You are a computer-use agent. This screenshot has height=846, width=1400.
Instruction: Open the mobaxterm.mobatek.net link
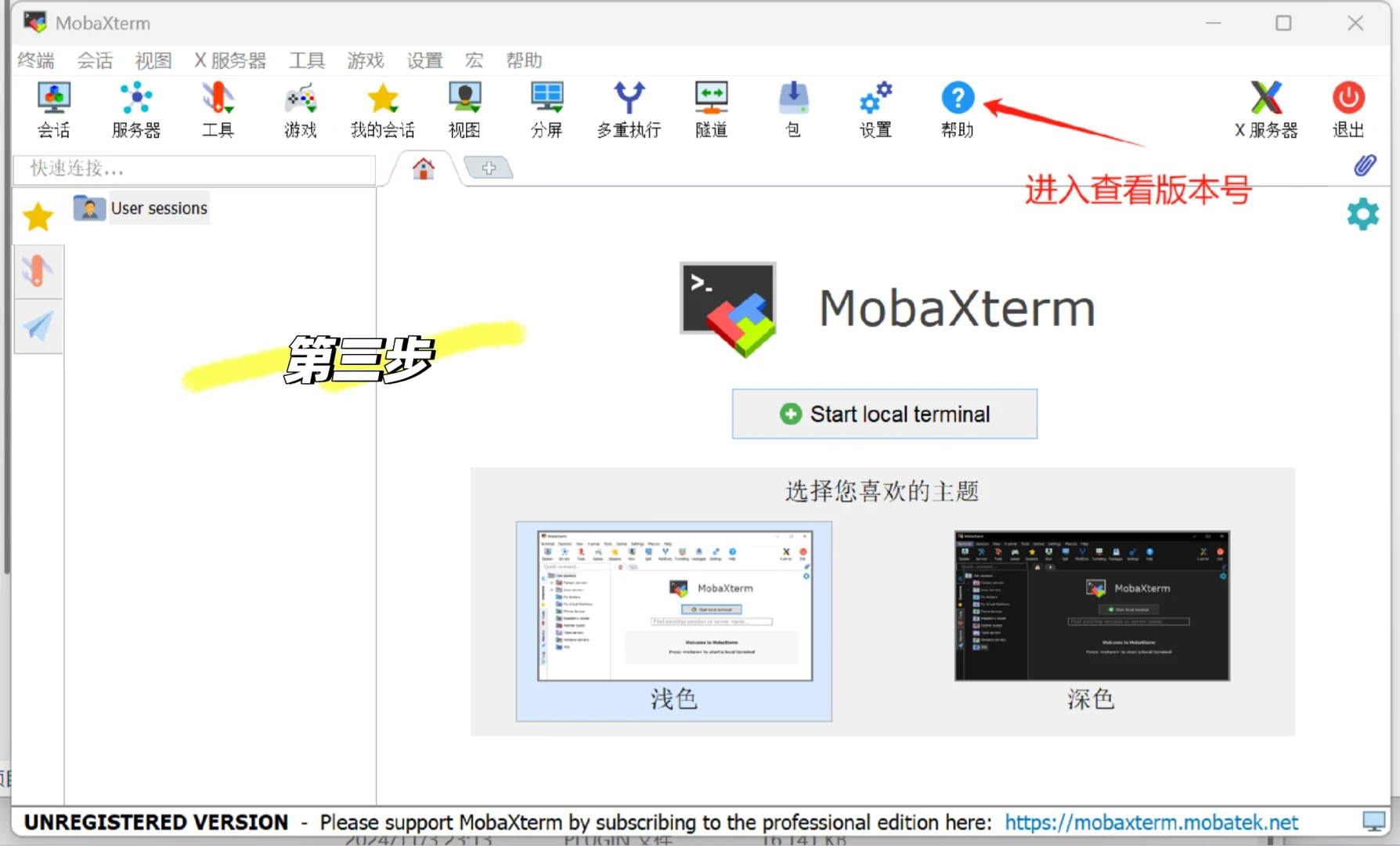[x=1150, y=822]
